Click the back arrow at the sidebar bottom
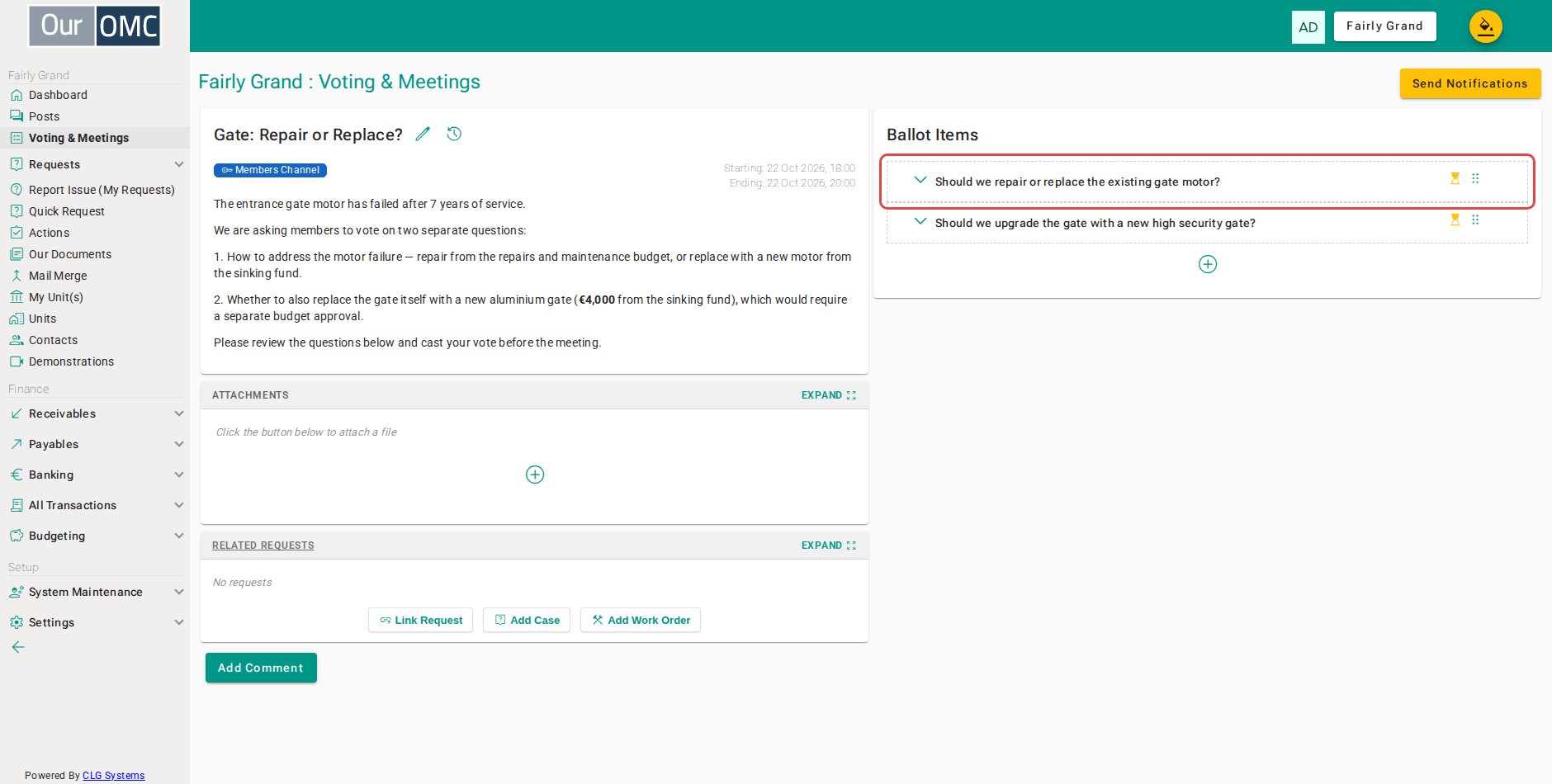Image resolution: width=1552 pixels, height=784 pixels. (18, 647)
